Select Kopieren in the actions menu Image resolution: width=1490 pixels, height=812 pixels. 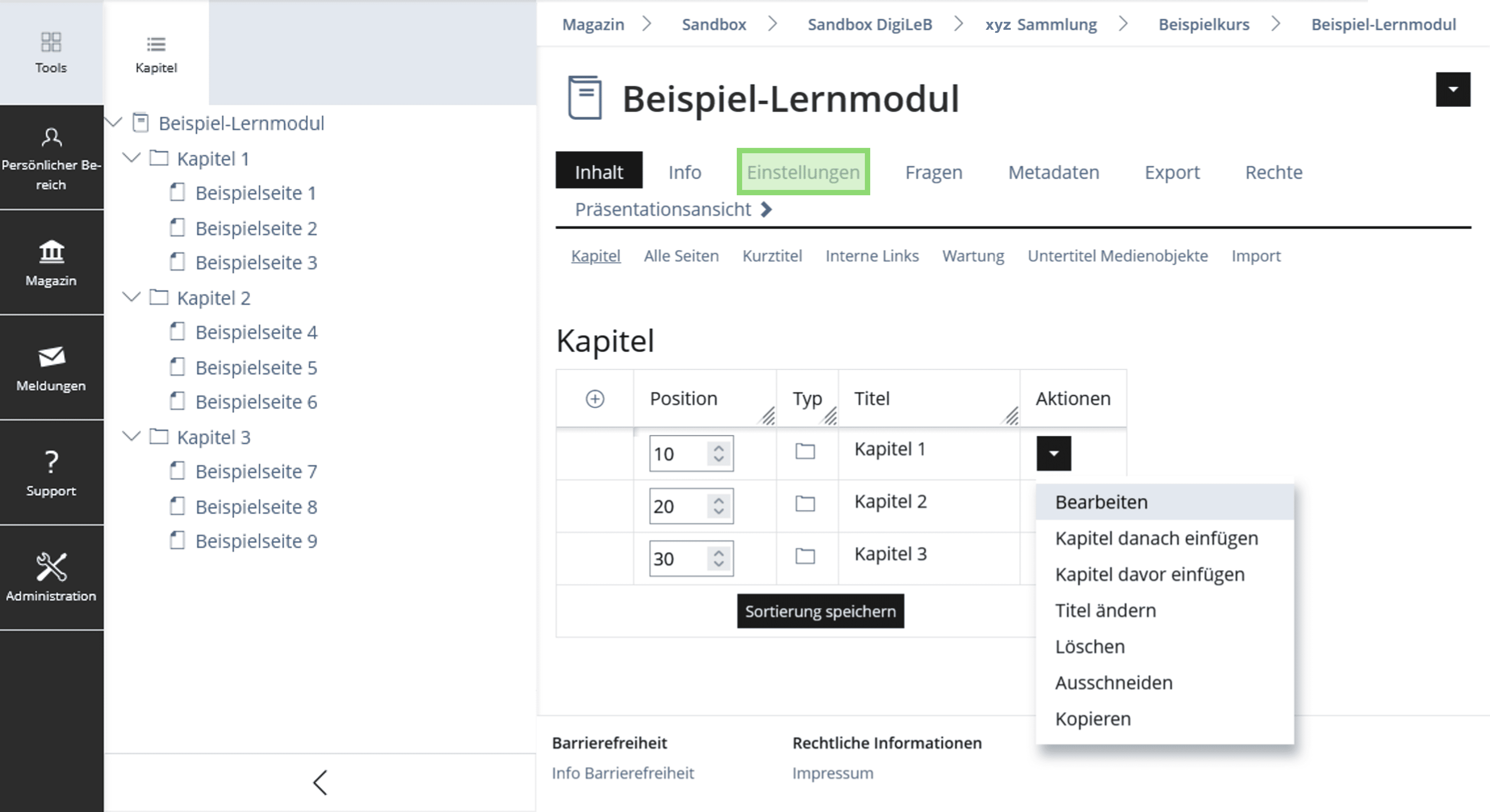1093,719
